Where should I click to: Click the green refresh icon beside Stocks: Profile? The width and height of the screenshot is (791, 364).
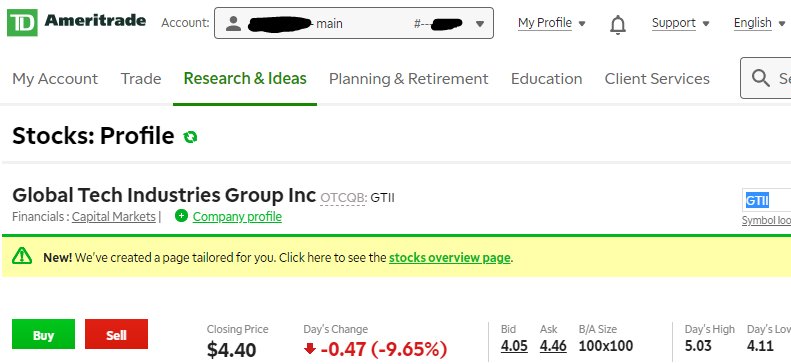coord(190,137)
